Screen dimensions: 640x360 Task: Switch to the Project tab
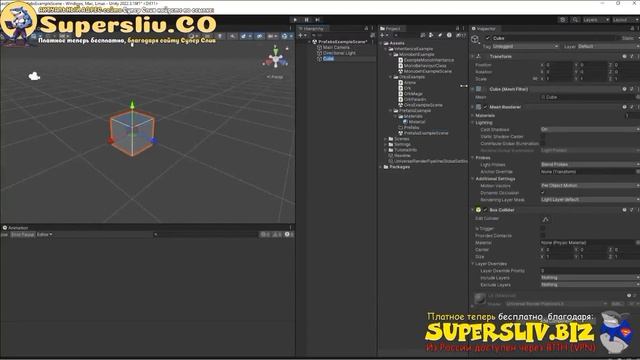pyautogui.click(x=391, y=29)
